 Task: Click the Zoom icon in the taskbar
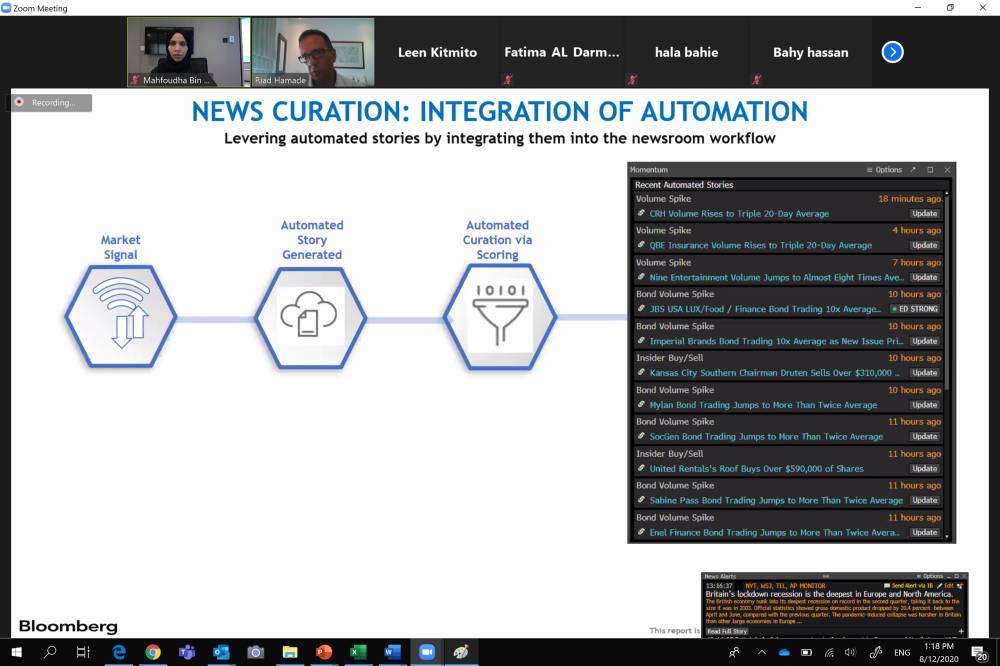point(427,652)
